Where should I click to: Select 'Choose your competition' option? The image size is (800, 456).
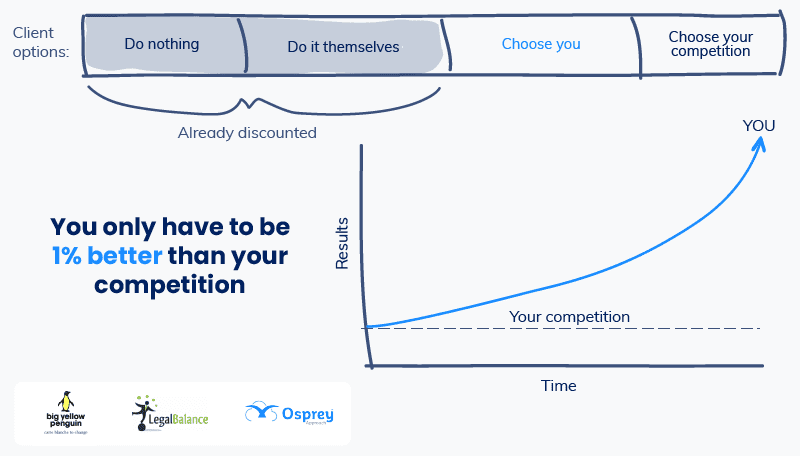click(710, 44)
